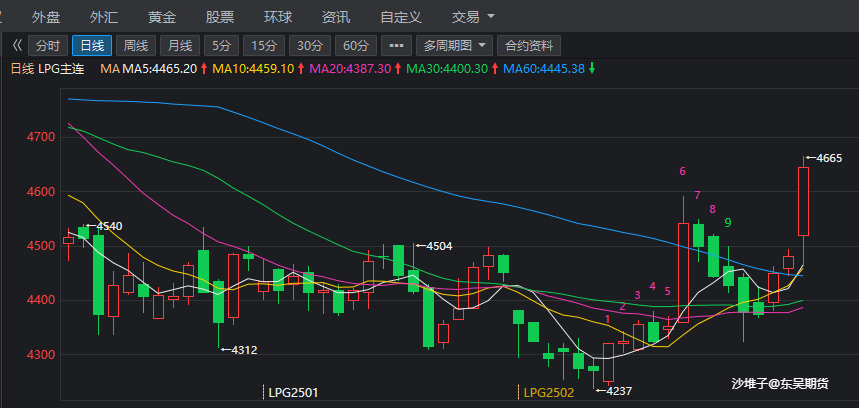Open the 黄金 menu tab
This screenshot has width=859, height=408.
(162, 17)
